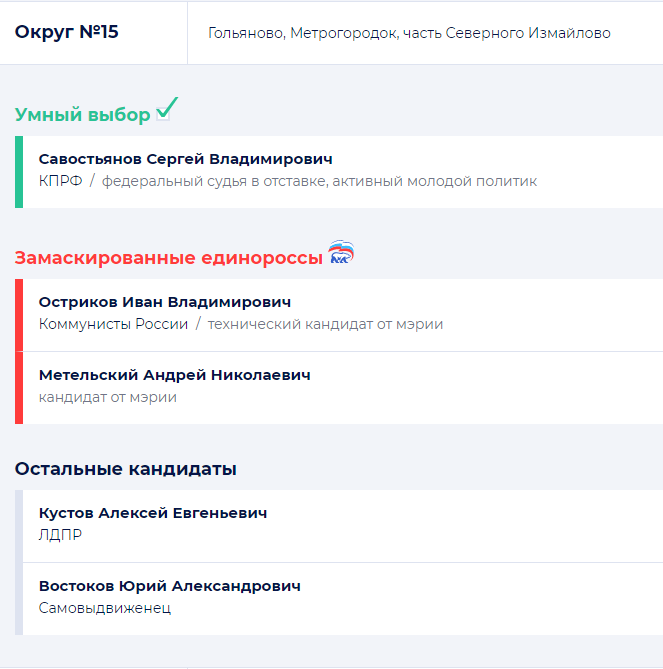Click the Умный выбор section title
Image resolution: width=663 pixels, height=669 pixels.
pyautogui.click(x=82, y=114)
